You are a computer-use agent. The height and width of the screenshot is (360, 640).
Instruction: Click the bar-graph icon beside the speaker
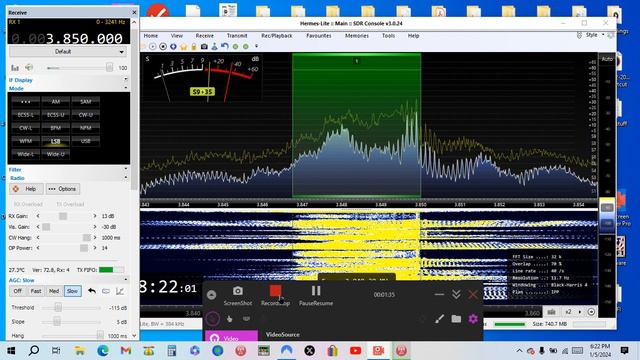click(15, 68)
